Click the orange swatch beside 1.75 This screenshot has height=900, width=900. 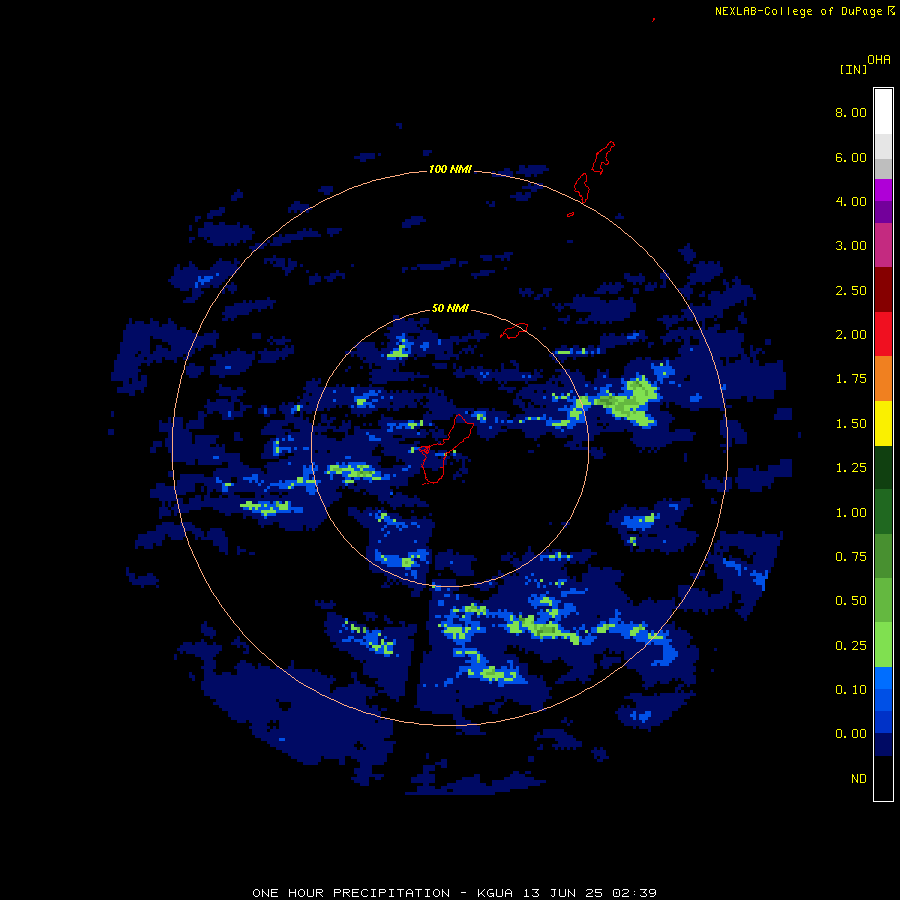[883, 379]
